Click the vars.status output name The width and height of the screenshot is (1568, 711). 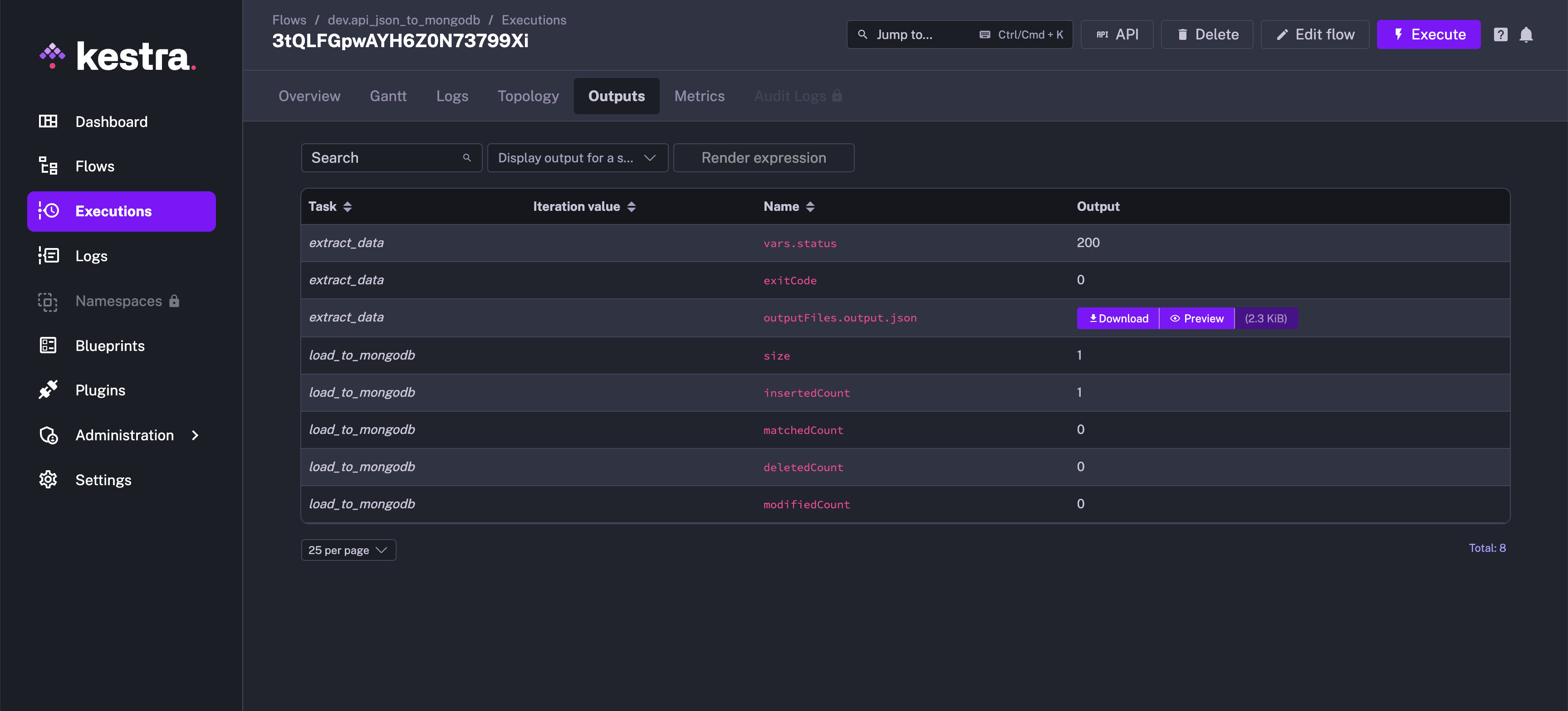pos(800,243)
